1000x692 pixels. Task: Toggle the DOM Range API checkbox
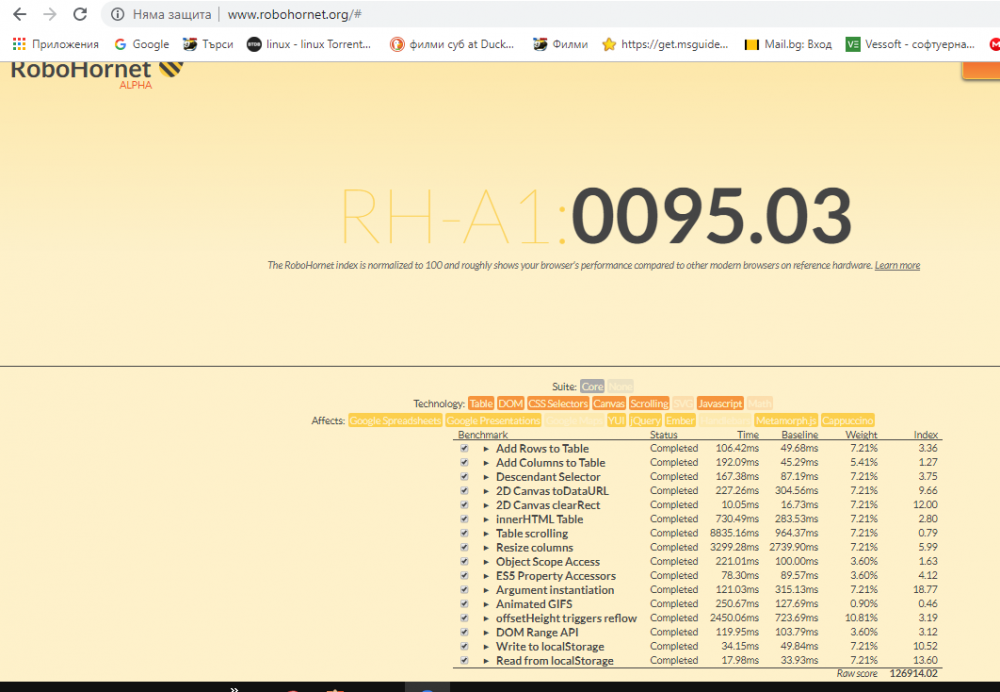pyautogui.click(x=464, y=632)
